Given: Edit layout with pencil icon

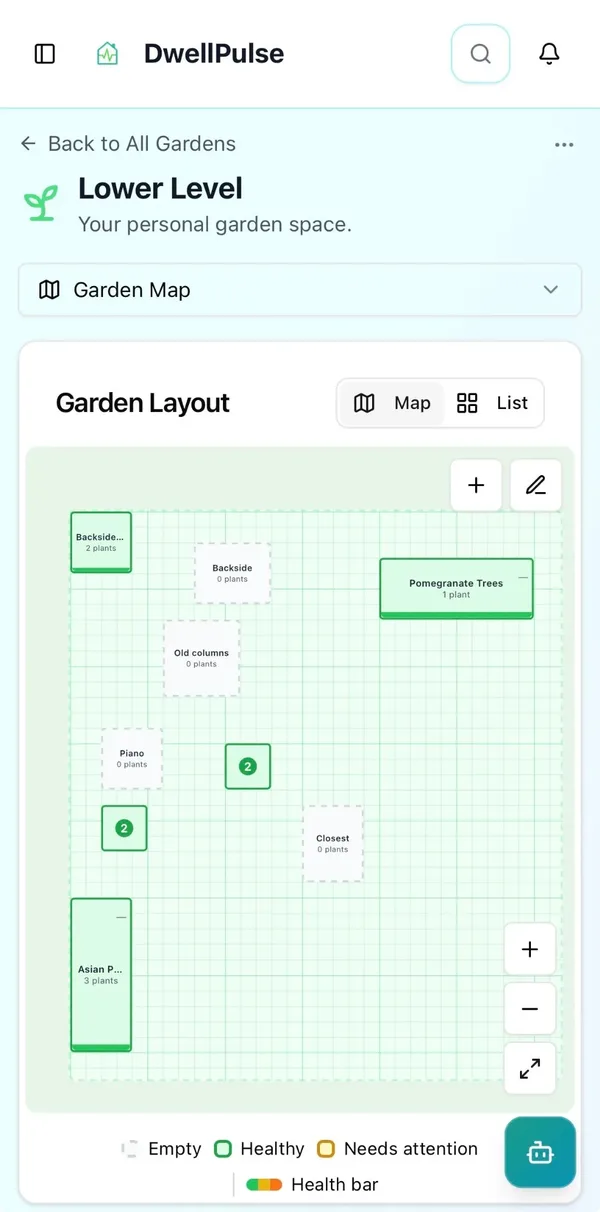Looking at the screenshot, I should coord(536,485).
